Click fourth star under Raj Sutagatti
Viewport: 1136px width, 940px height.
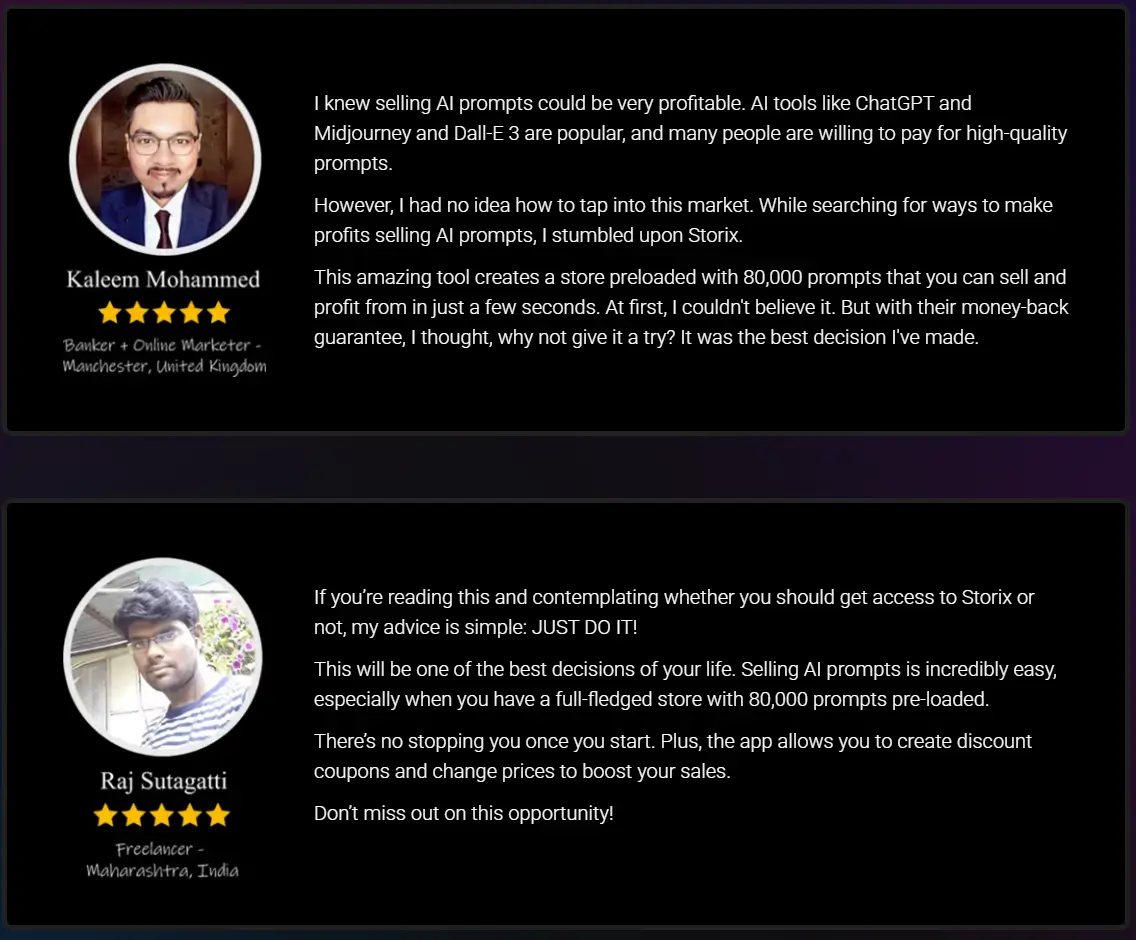(190, 815)
